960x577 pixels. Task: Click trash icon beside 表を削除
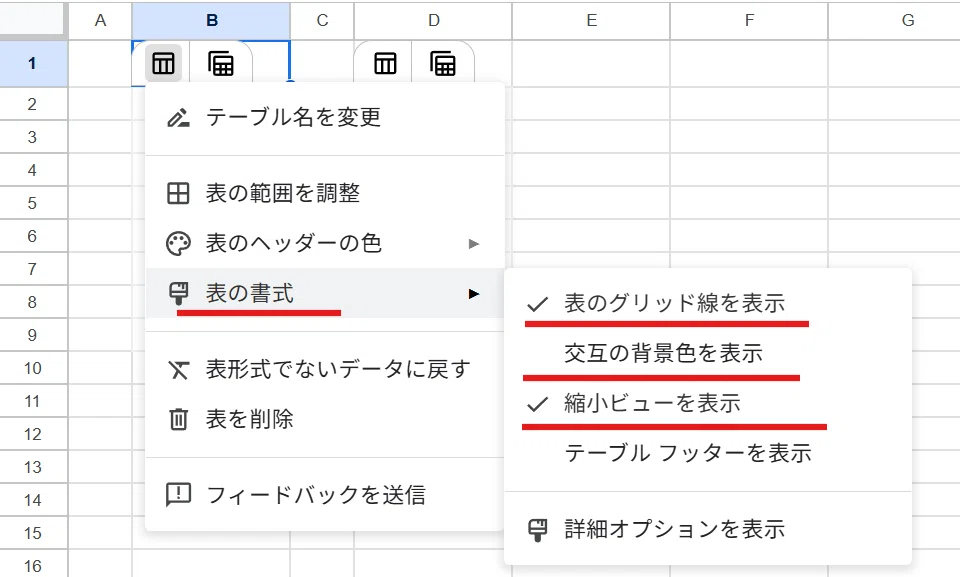(178, 420)
